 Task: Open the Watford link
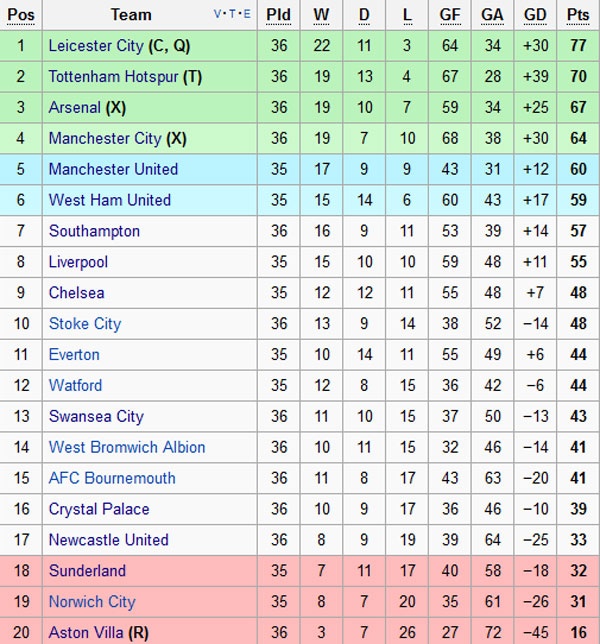pyautogui.click(x=75, y=385)
